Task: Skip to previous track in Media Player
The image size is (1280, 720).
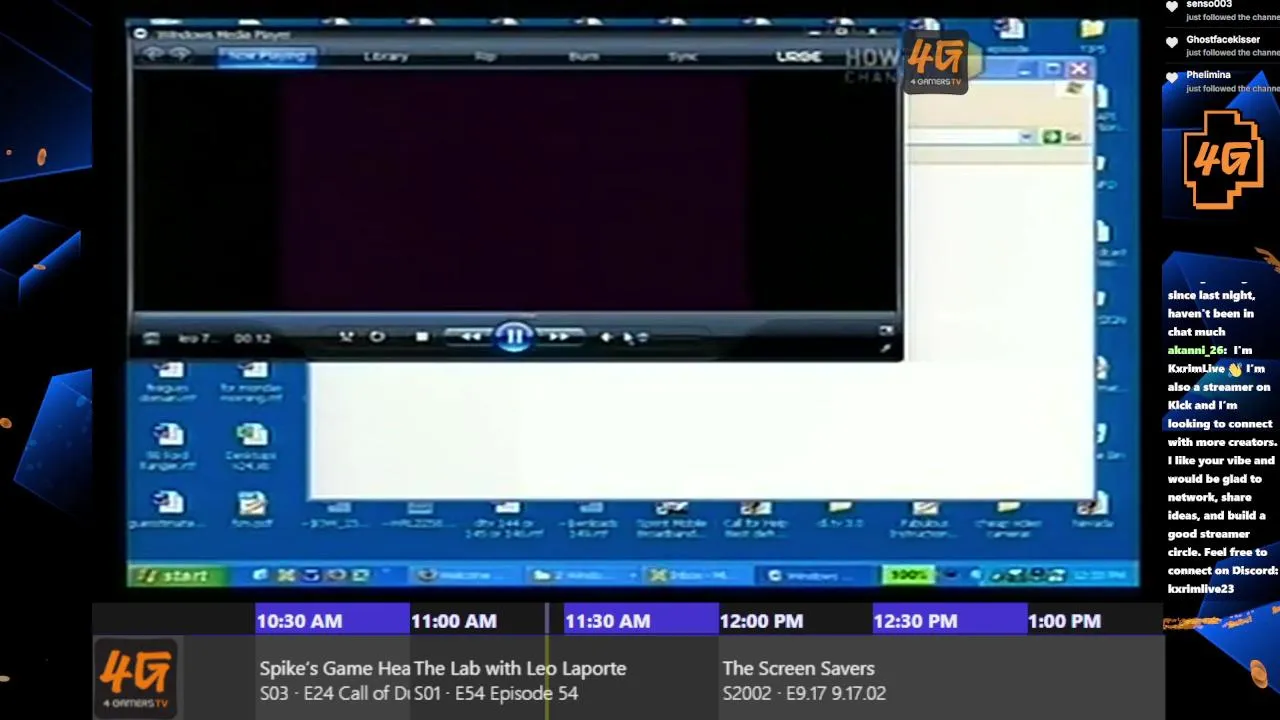Action: (470, 338)
